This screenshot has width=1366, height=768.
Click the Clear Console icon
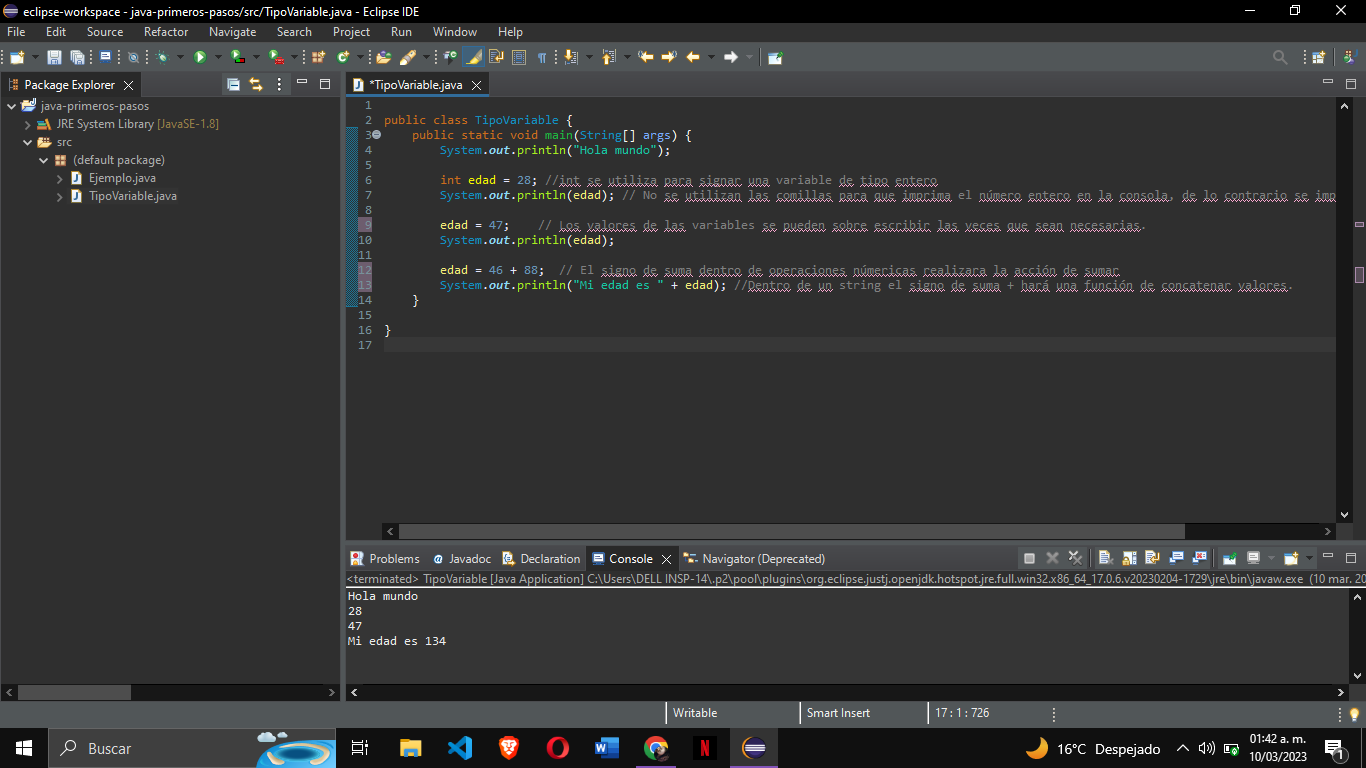tap(1105, 558)
